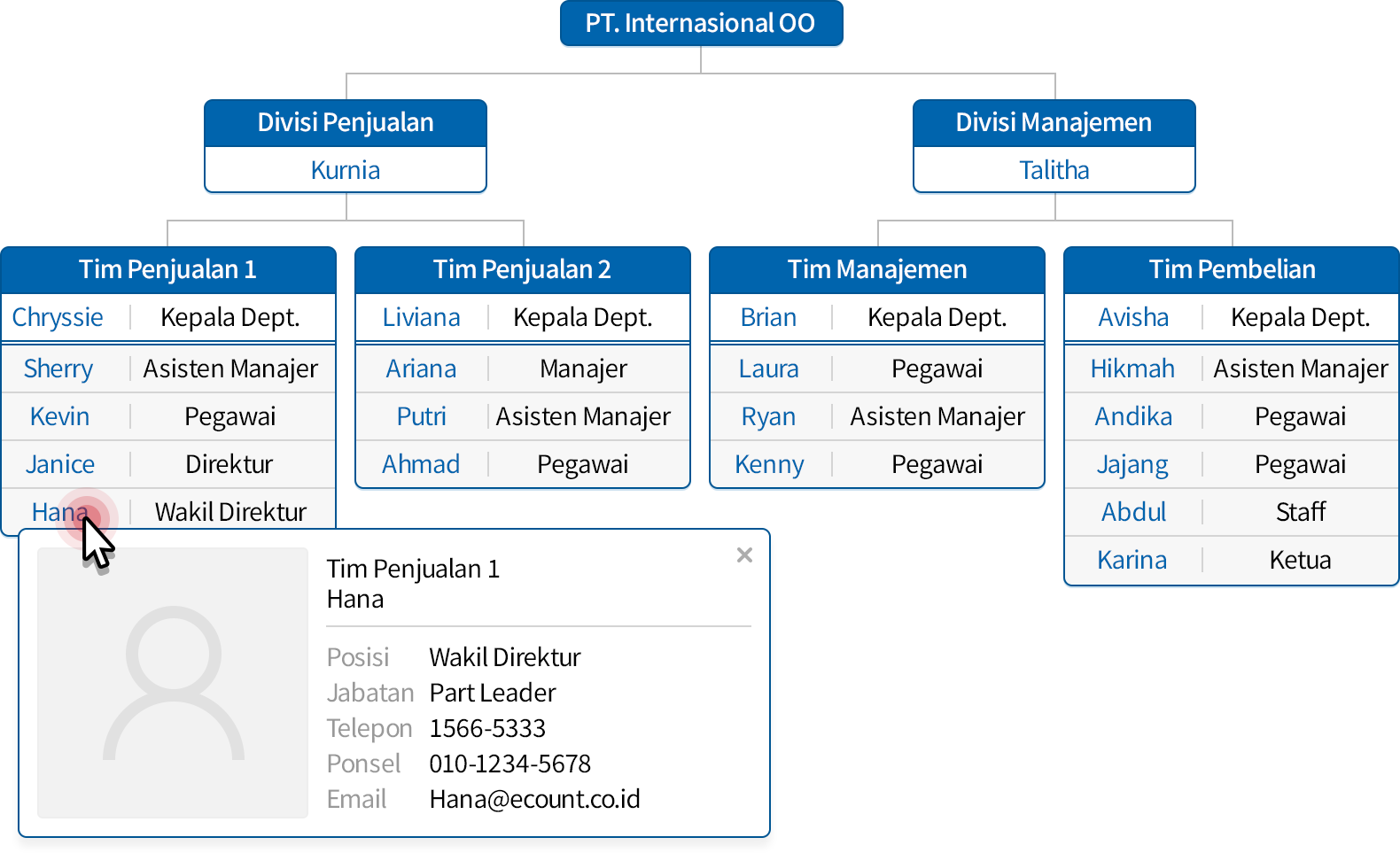Click the Tim Pembelian header
This screenshot has width=1400, height=853.
tap(1232, 269)
